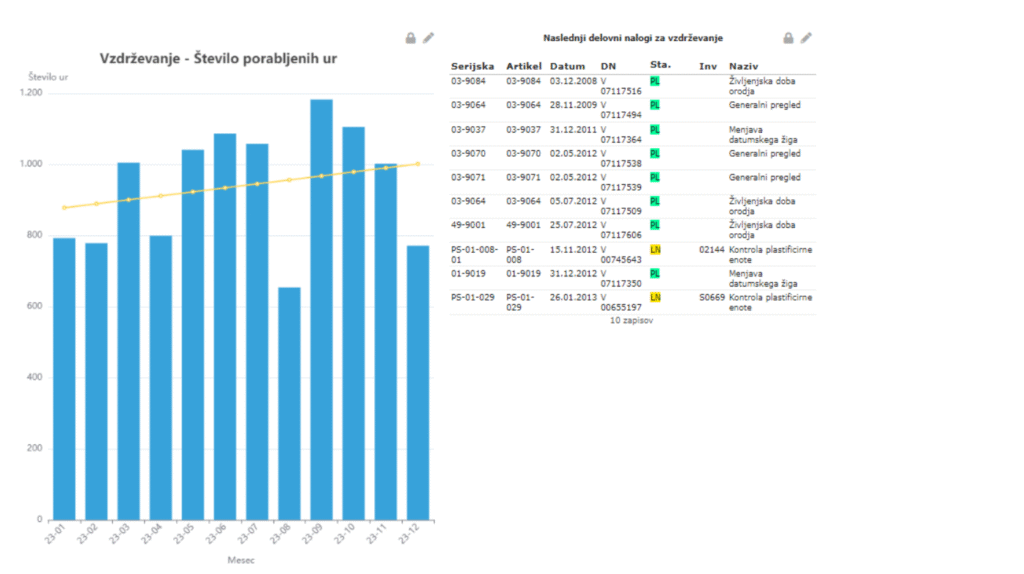Click the shortest bar for month 23-08
The height and width of the screenshot is (574, 1024).
point(289,403)
